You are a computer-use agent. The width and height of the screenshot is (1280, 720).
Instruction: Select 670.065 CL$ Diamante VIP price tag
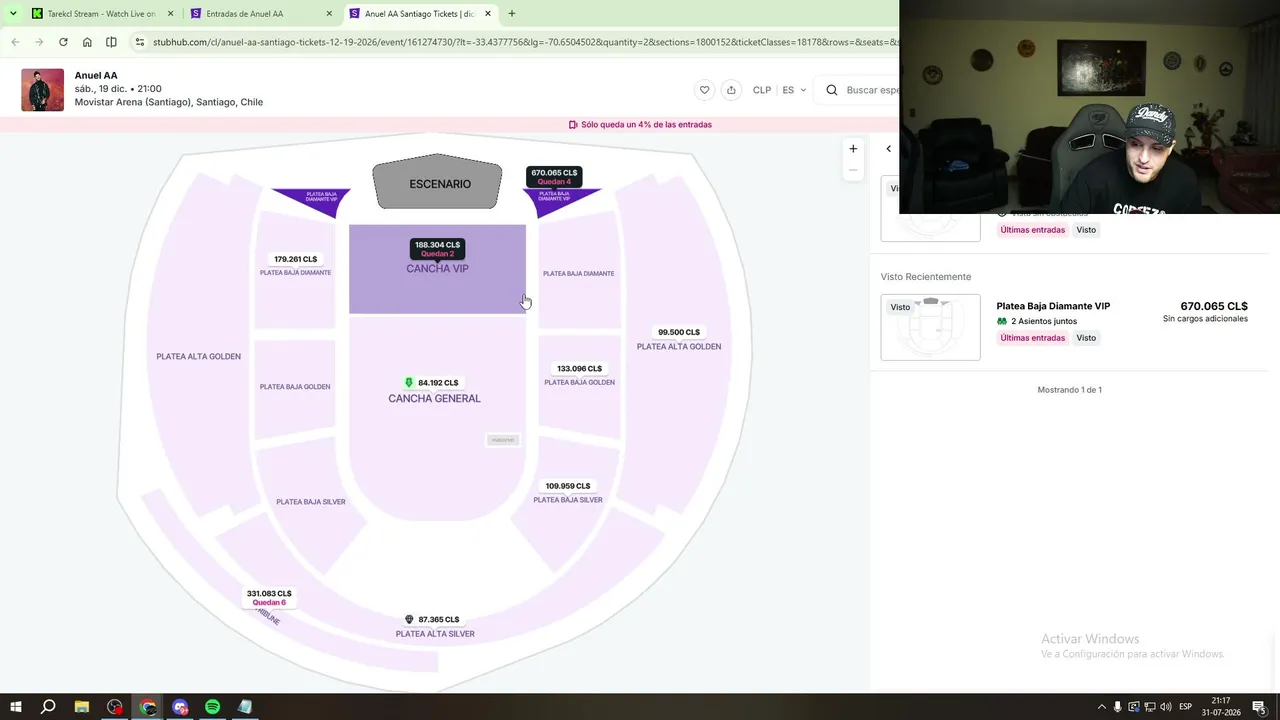pos(554,177)
